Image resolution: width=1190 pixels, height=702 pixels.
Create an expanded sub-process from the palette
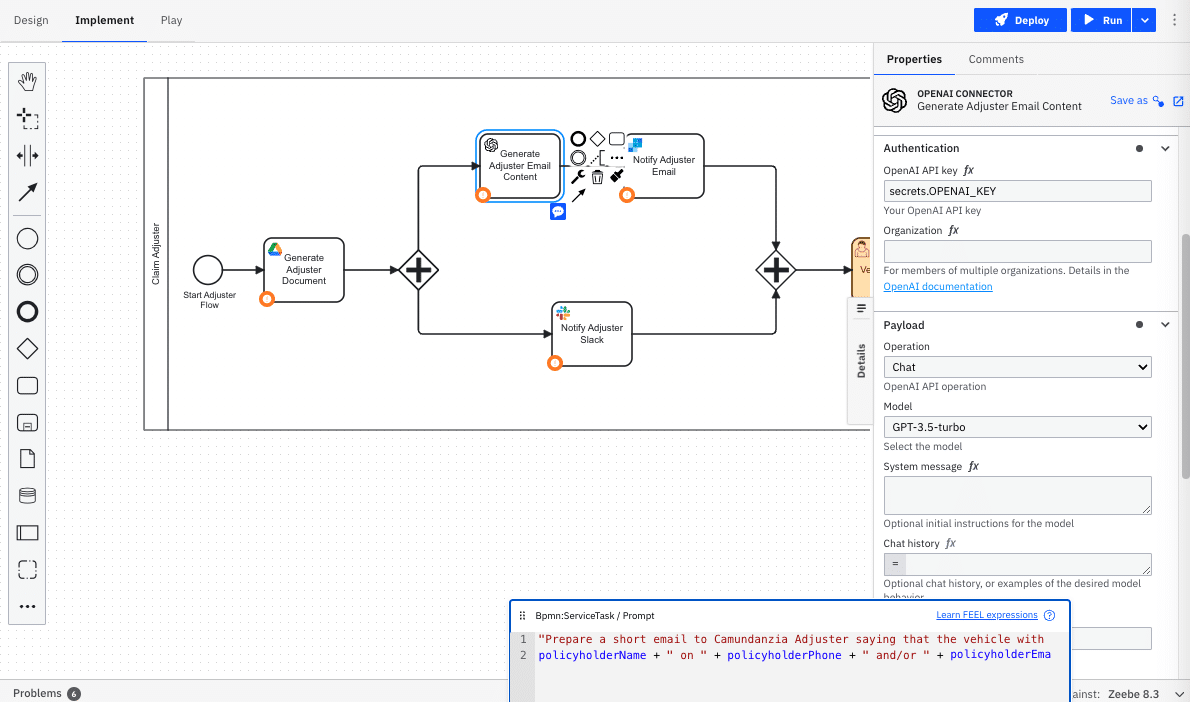click(x=27, y=423)
